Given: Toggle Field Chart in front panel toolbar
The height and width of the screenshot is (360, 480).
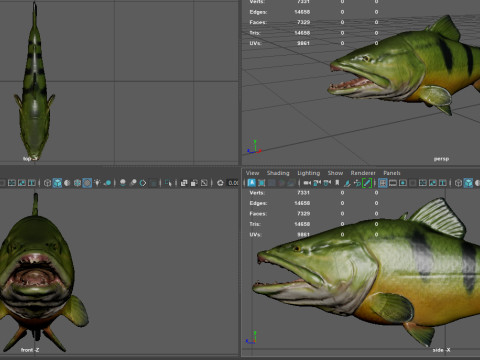Looking at the screenshot, I should click(12, 183).
